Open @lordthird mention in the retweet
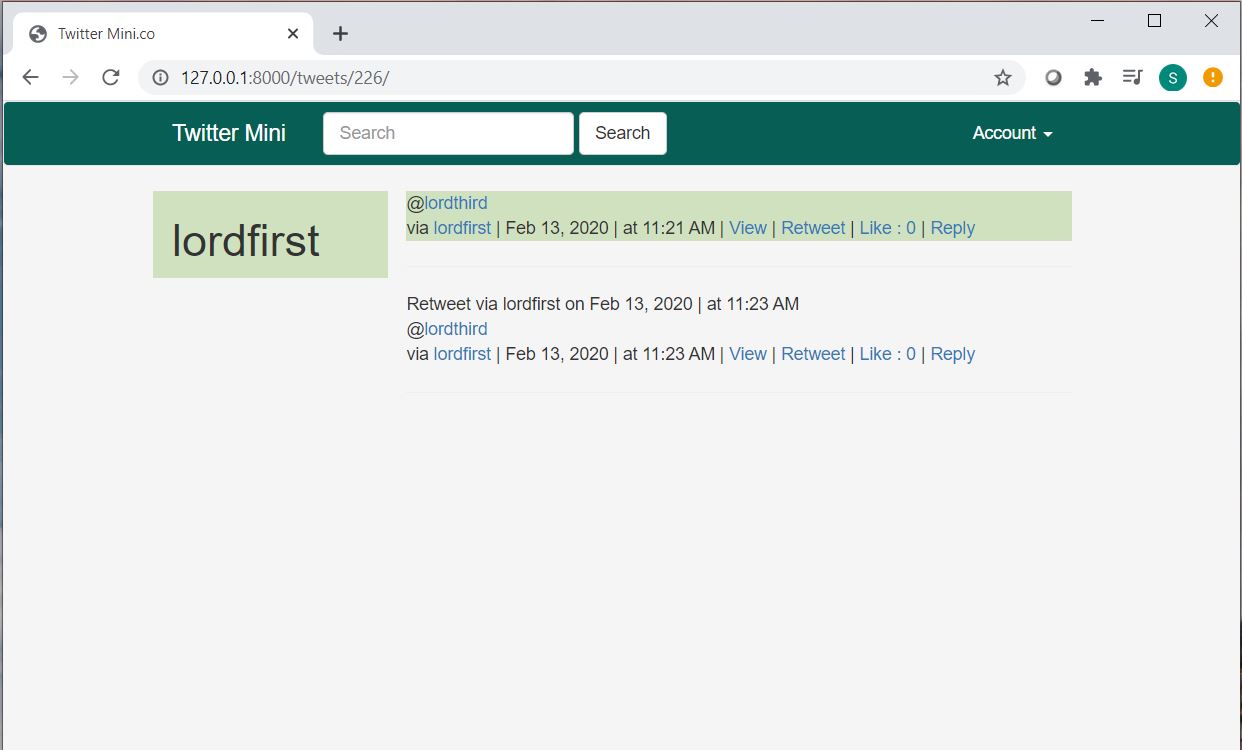The width and height of the screenshot is (1242, 750). coord(456,329)
